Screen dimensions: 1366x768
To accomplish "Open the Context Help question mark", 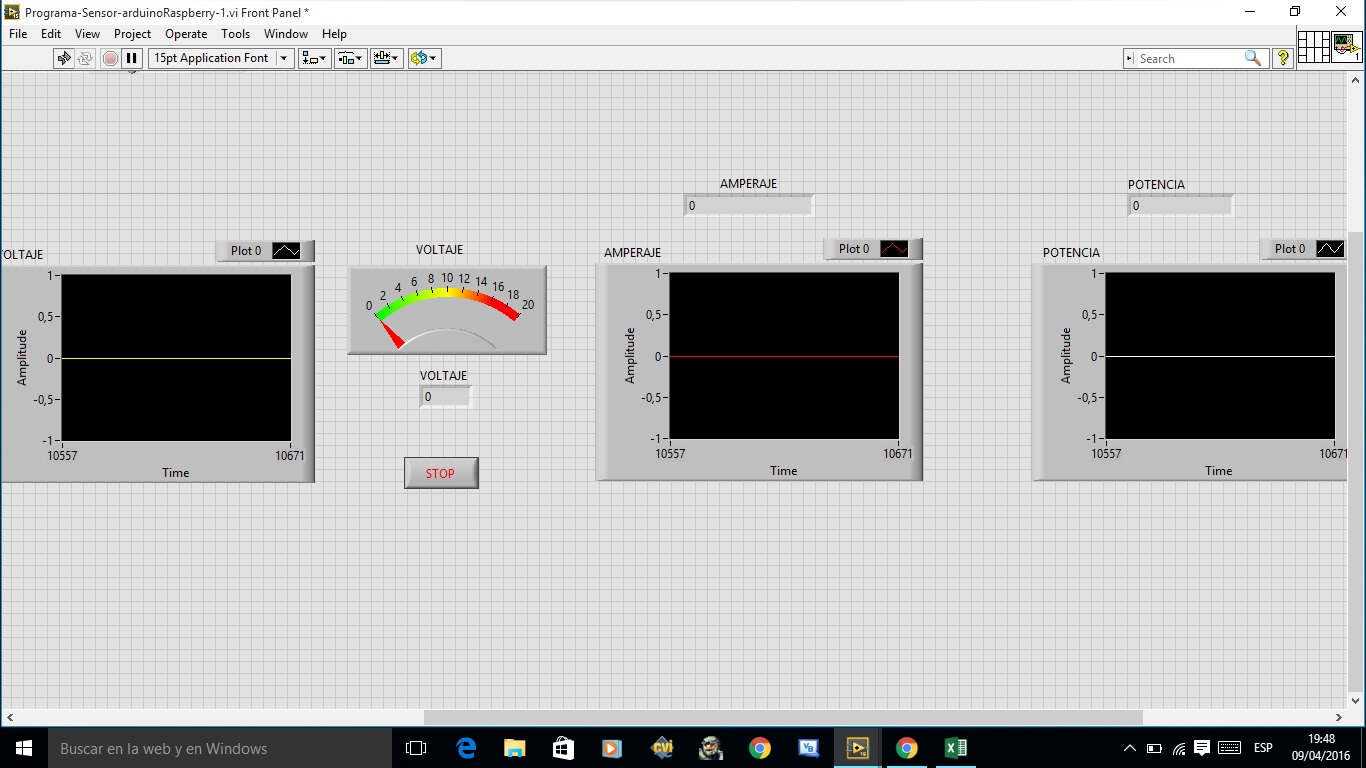I will (x=1283, y=58).
